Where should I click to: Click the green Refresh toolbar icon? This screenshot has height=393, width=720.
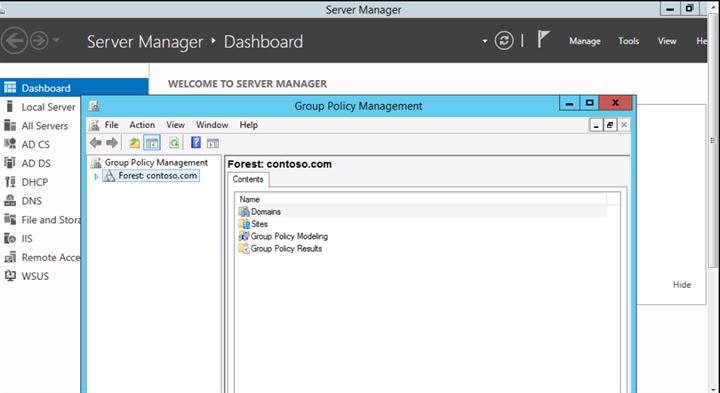[x=174, y=143]
